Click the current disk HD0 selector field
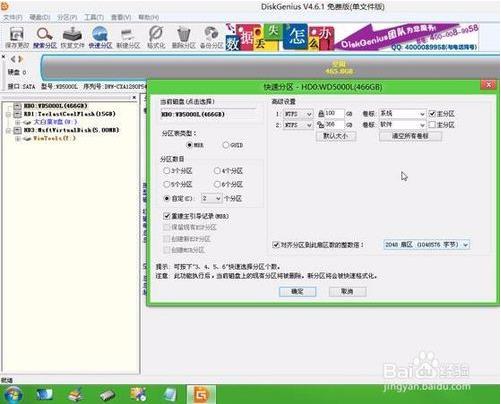Image resolution: width=501 pixels, height=404 pixels. pyautogui.click(x=209, y=114)
